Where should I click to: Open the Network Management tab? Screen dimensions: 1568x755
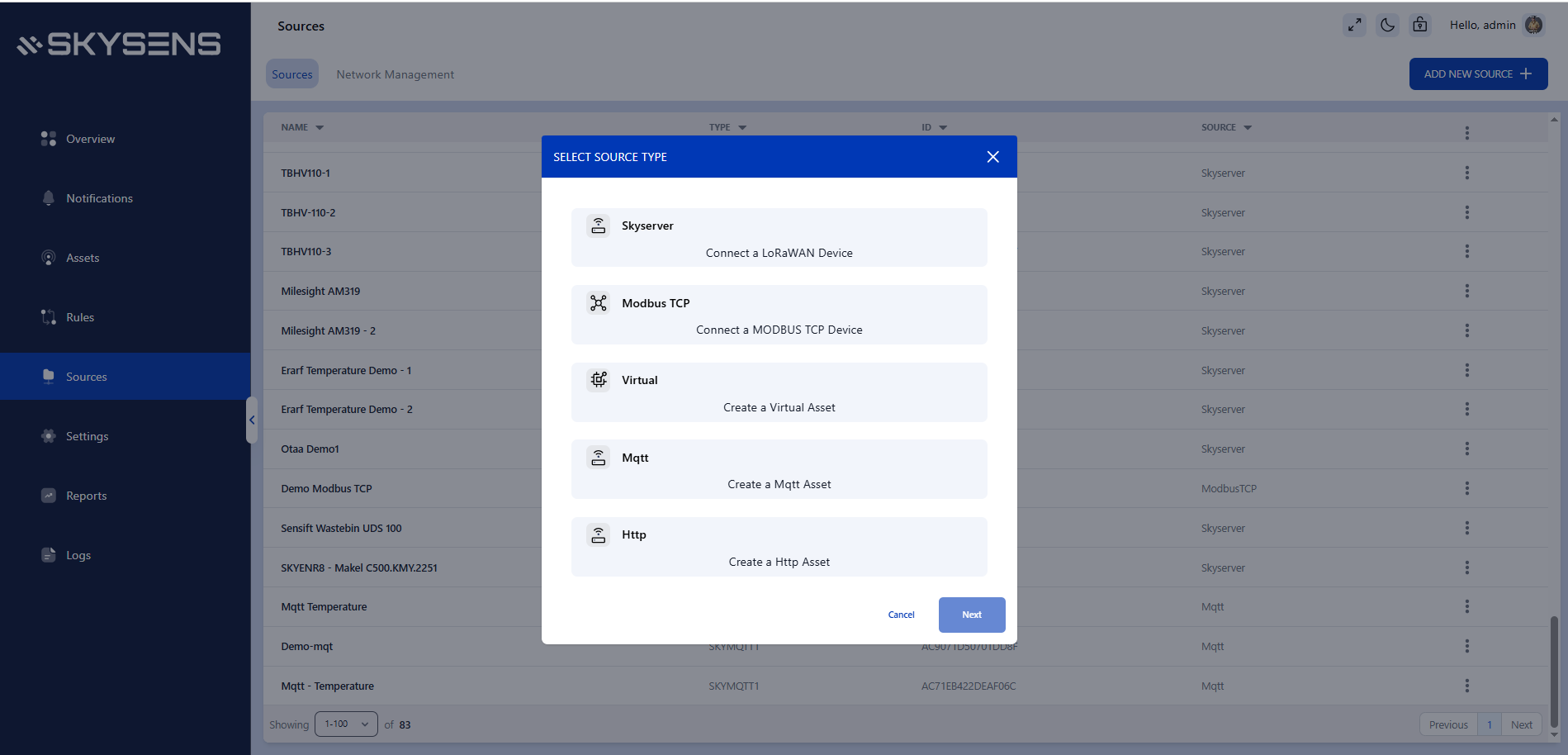[x=395, y=74]
